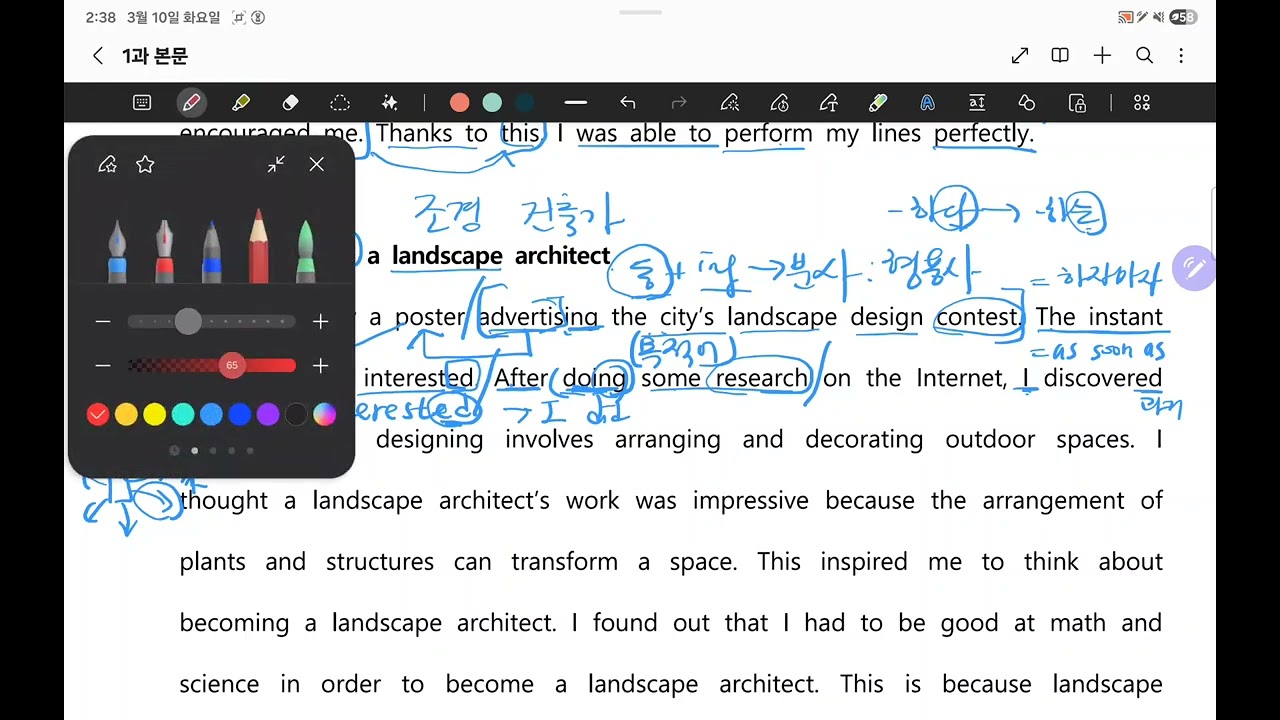The width and height of the screenshot is (1280, 720).
Task: Toggle the favorite star in the pen panel
Action: click(x=145, y=164)
